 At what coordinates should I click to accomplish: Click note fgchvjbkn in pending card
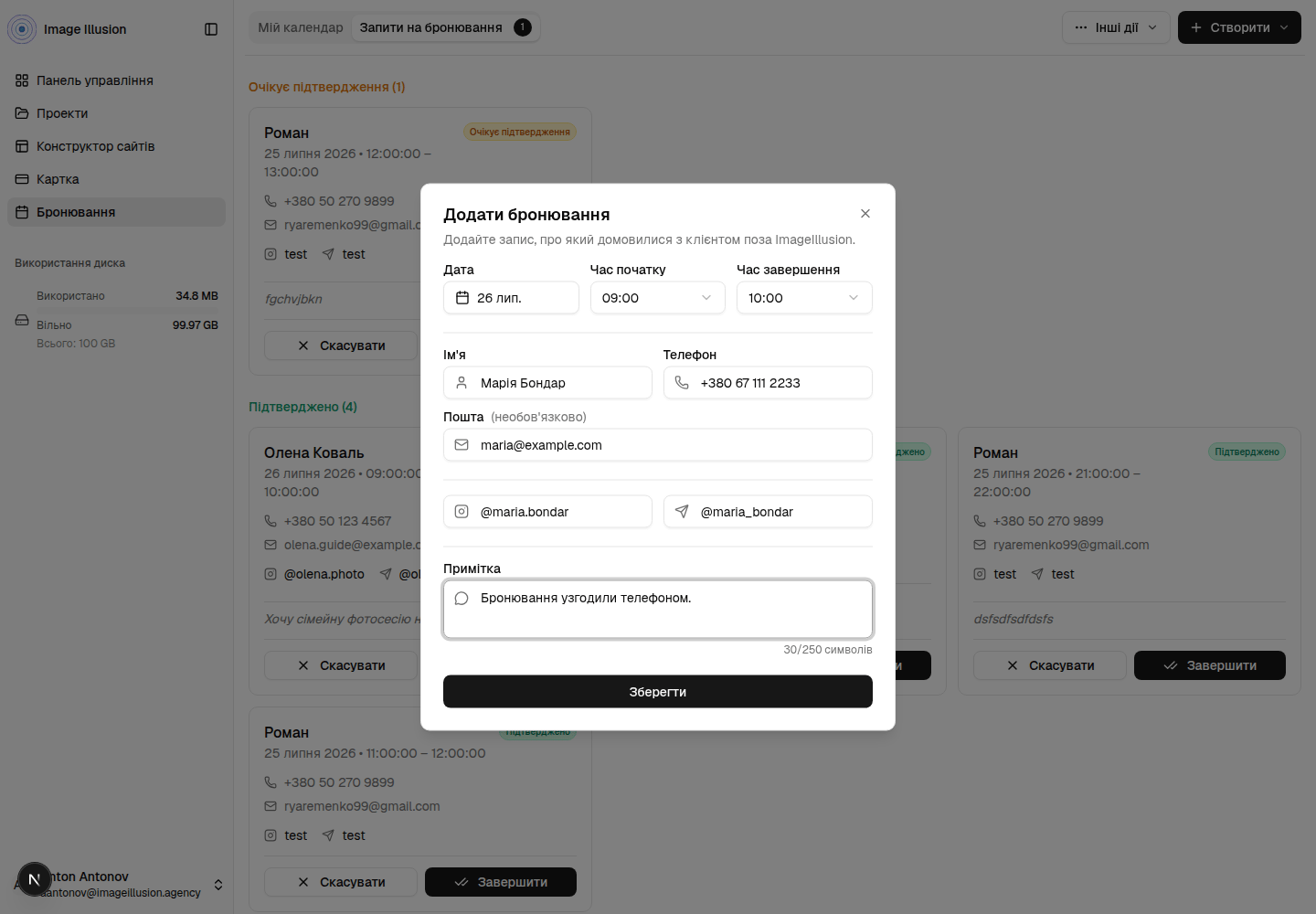click(x=293, y=299)
